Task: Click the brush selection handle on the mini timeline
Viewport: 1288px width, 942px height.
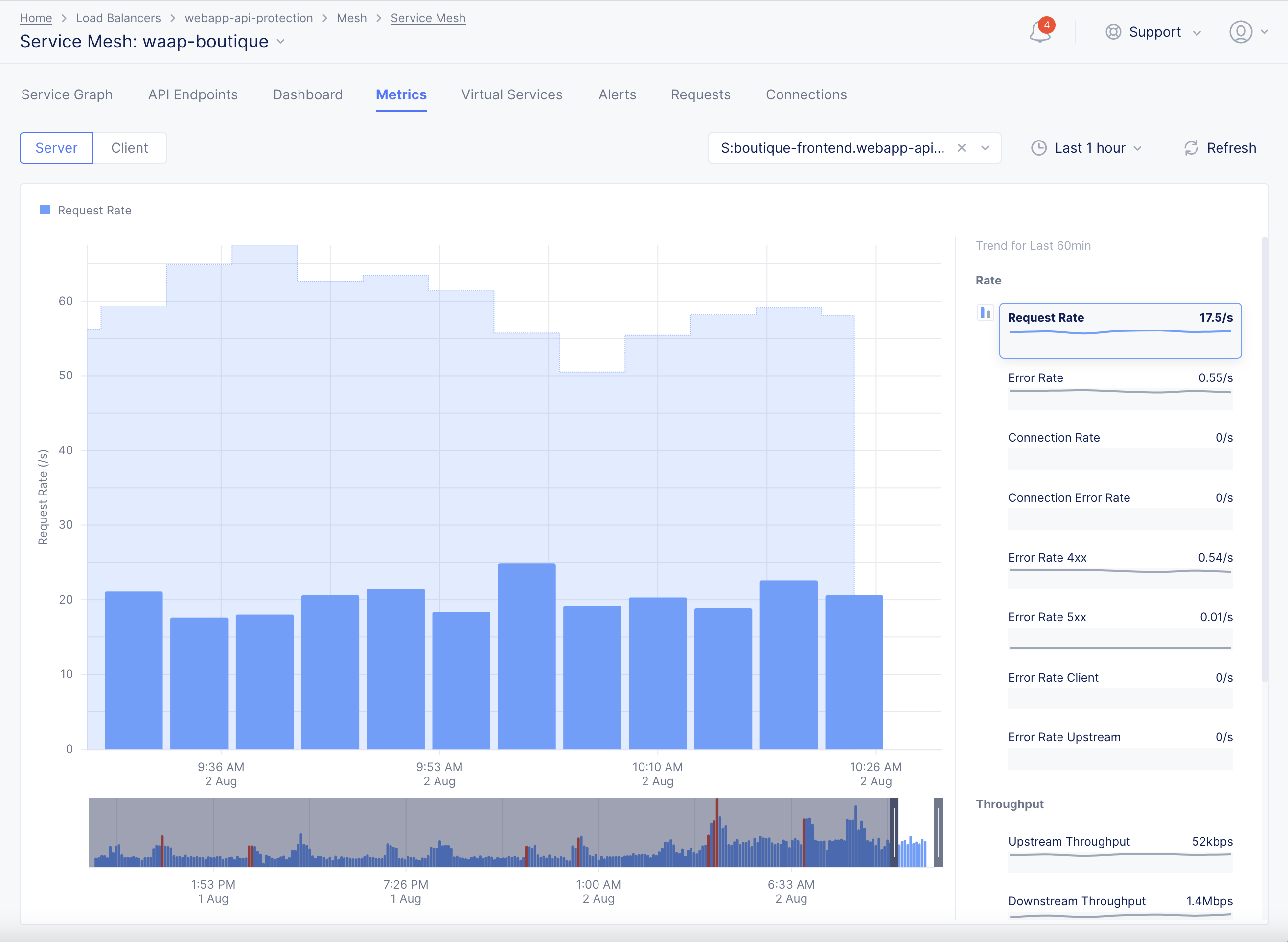Action: [894, 832]
